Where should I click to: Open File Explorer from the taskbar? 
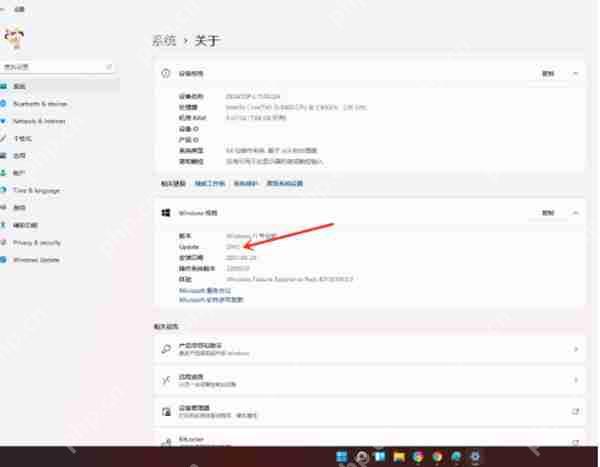pos(399,456)
